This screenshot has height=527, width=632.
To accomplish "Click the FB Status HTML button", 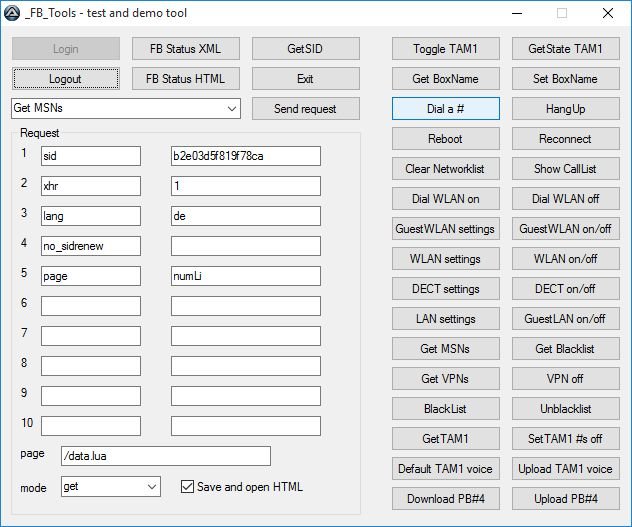I will click(186, 79).
